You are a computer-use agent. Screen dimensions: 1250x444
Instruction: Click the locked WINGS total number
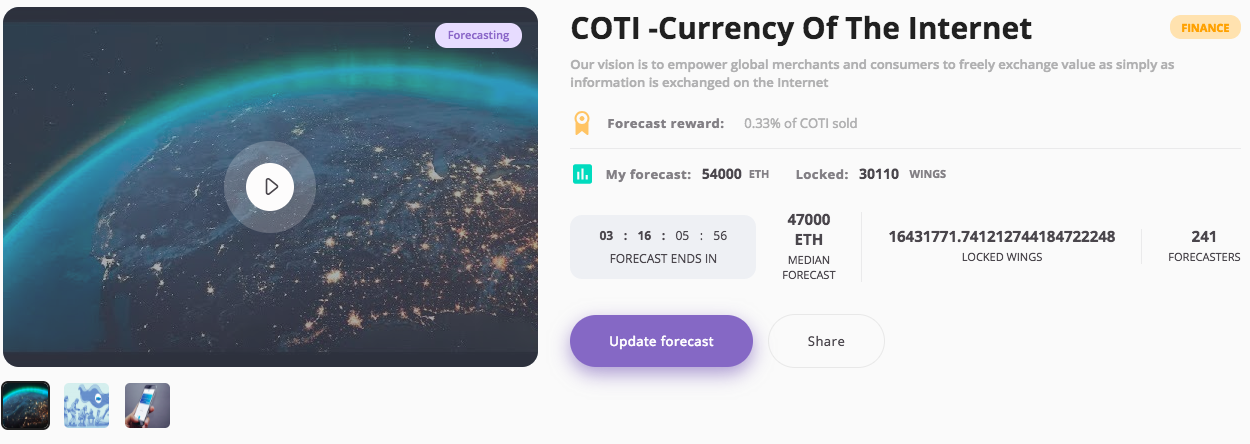coord(1002,237)
